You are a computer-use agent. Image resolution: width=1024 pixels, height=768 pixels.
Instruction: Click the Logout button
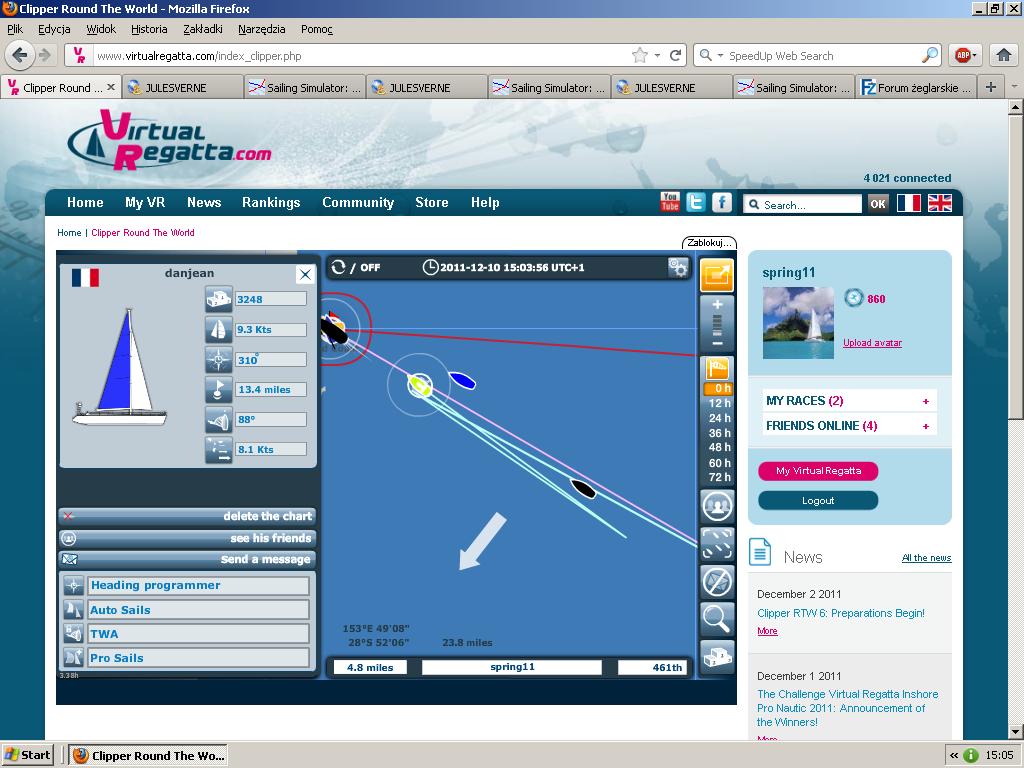818,501
